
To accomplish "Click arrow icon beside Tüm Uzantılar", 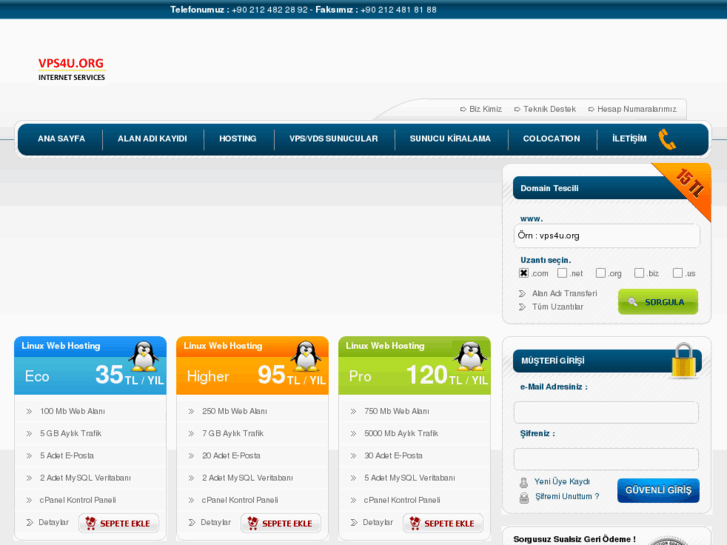I will (x=522, y=307).
